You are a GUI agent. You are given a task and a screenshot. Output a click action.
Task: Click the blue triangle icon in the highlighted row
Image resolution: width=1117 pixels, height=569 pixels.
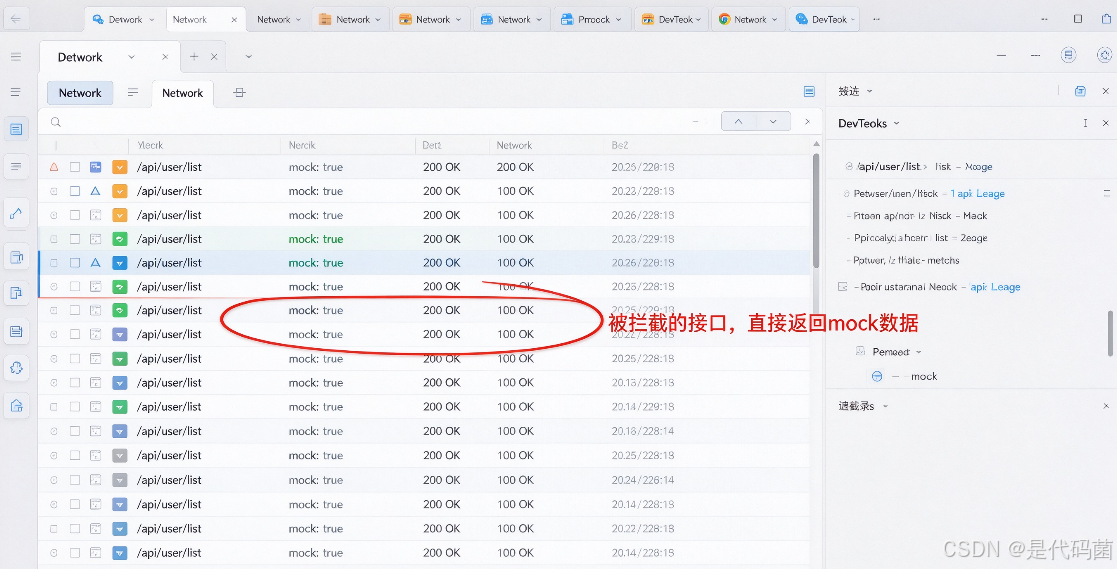[95, 263]
